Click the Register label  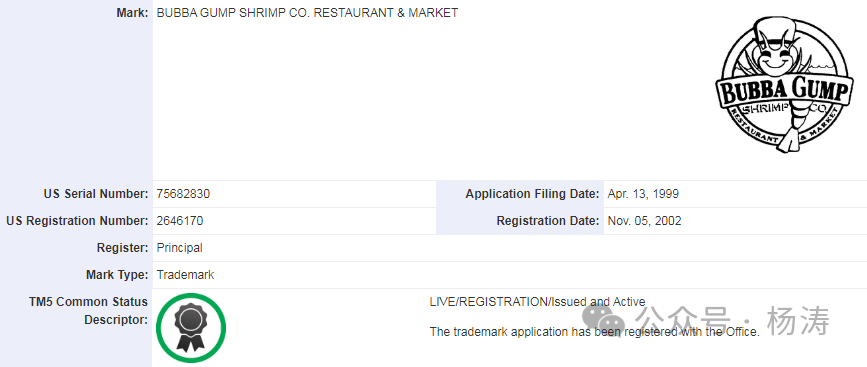click(123, 248)
